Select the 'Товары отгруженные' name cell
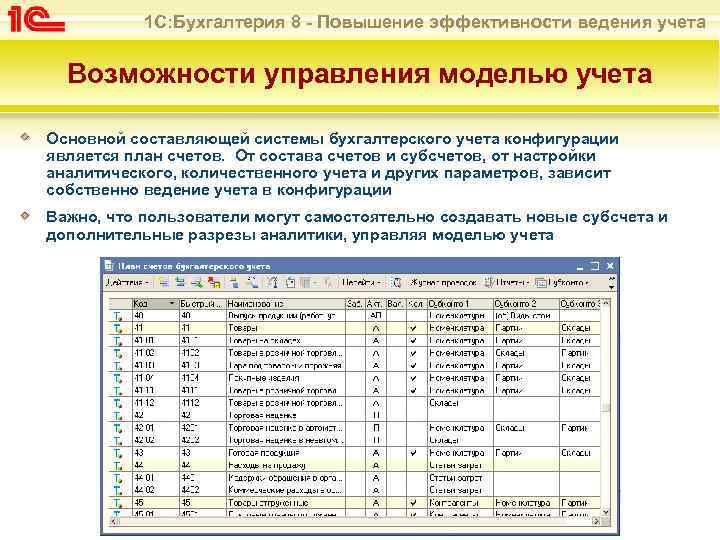The height and width of the screenshot is (540, 720). (x=285, y=503)
